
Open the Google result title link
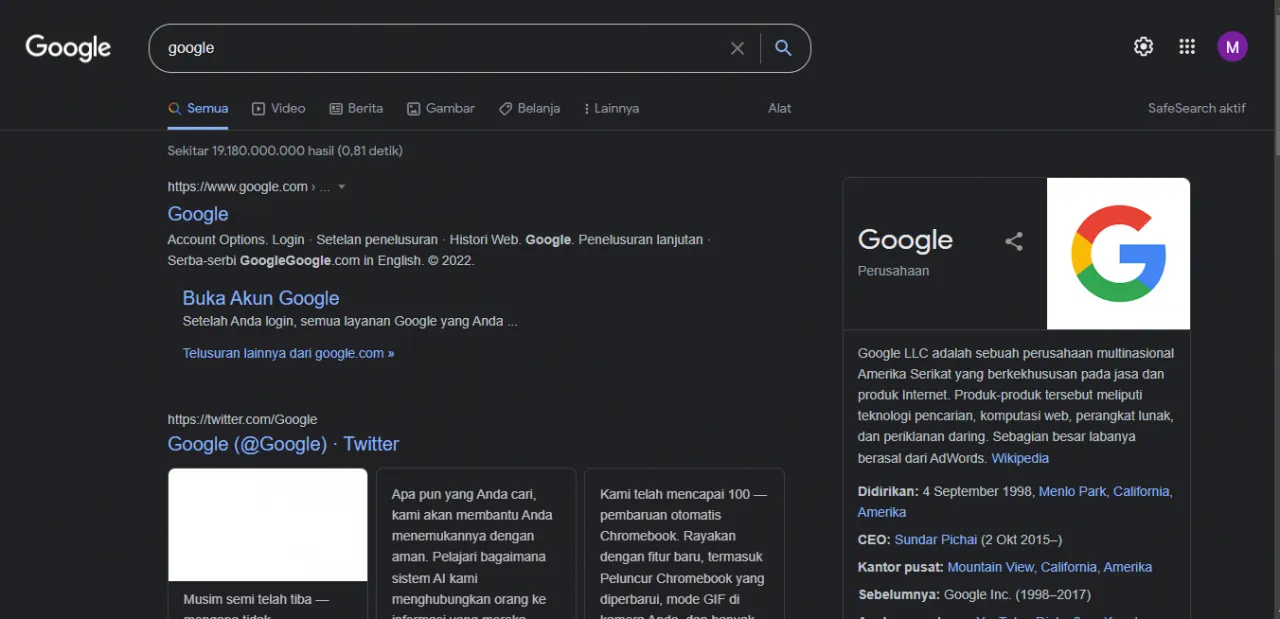[198, 214]
